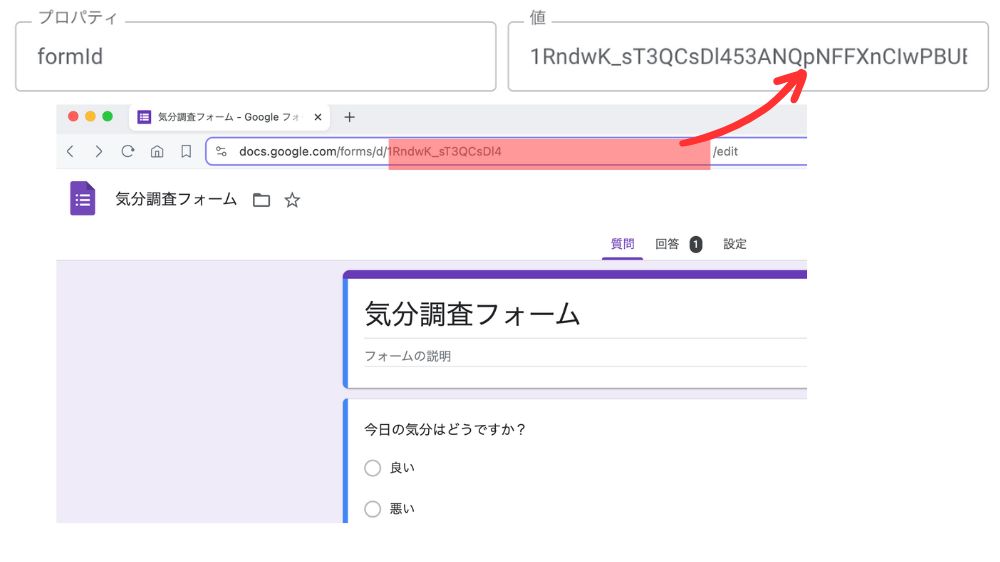Click the purple Google Forms logo
The height and width of the screenshot is (562, 1000).
[x=83, y=199]
